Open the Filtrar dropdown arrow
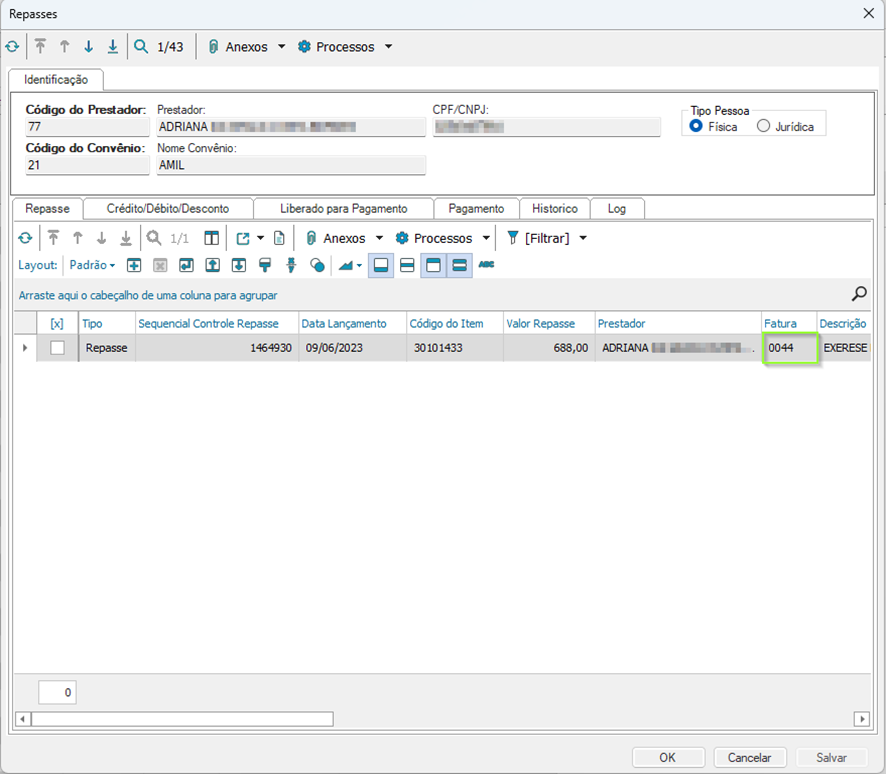 [583, 238]
